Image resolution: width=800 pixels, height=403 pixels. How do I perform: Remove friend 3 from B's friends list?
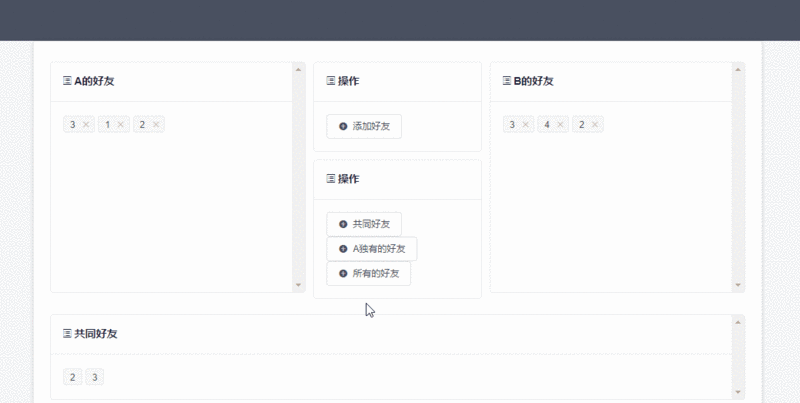pyautogui.click(x=526, y=124)
